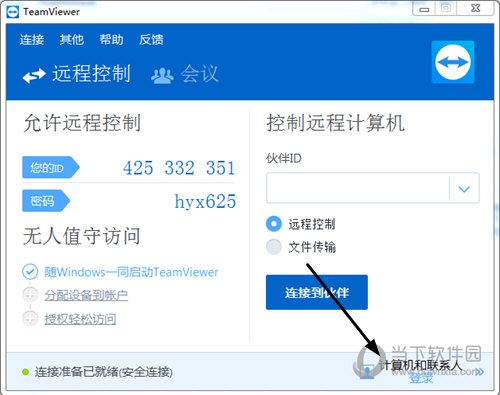
Task: Click the 密码 label tag
Action: tap(46, 201)
